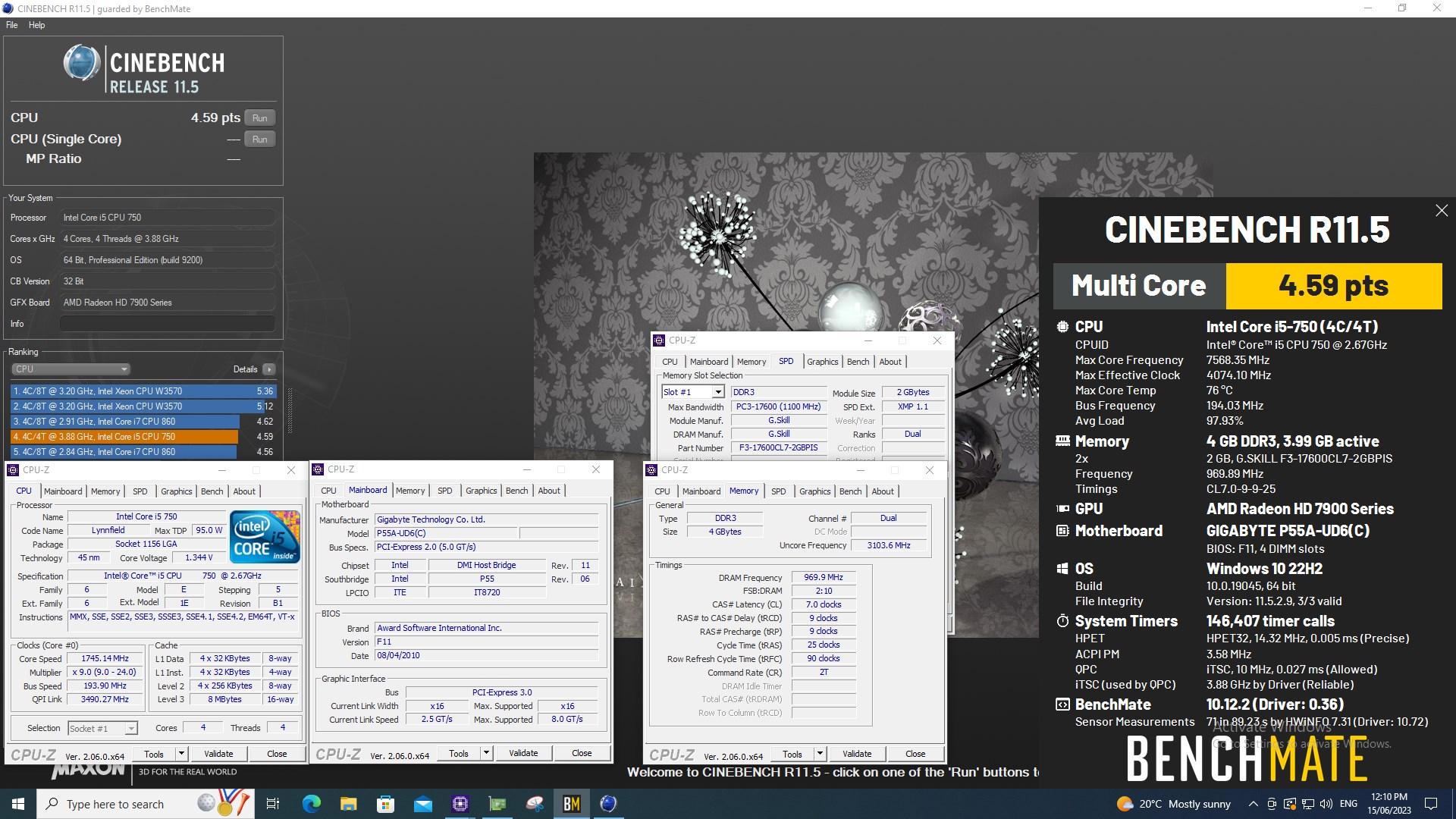Click BenchMate GPU card icon
The image size is (1456, 819).
tap(1062, 509)
